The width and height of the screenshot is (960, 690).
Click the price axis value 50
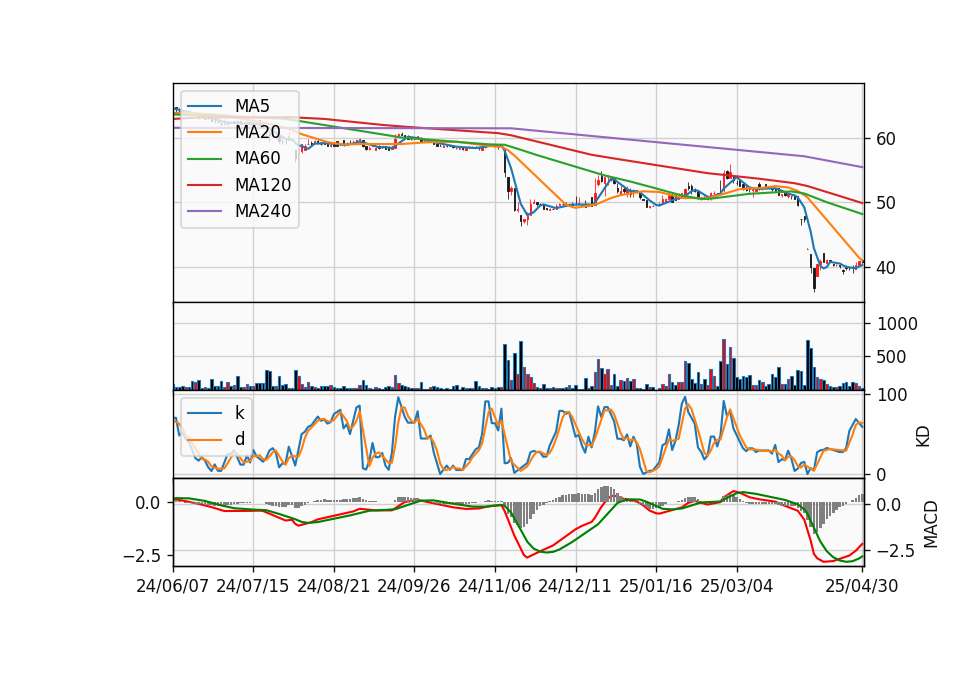coord(886,203)
